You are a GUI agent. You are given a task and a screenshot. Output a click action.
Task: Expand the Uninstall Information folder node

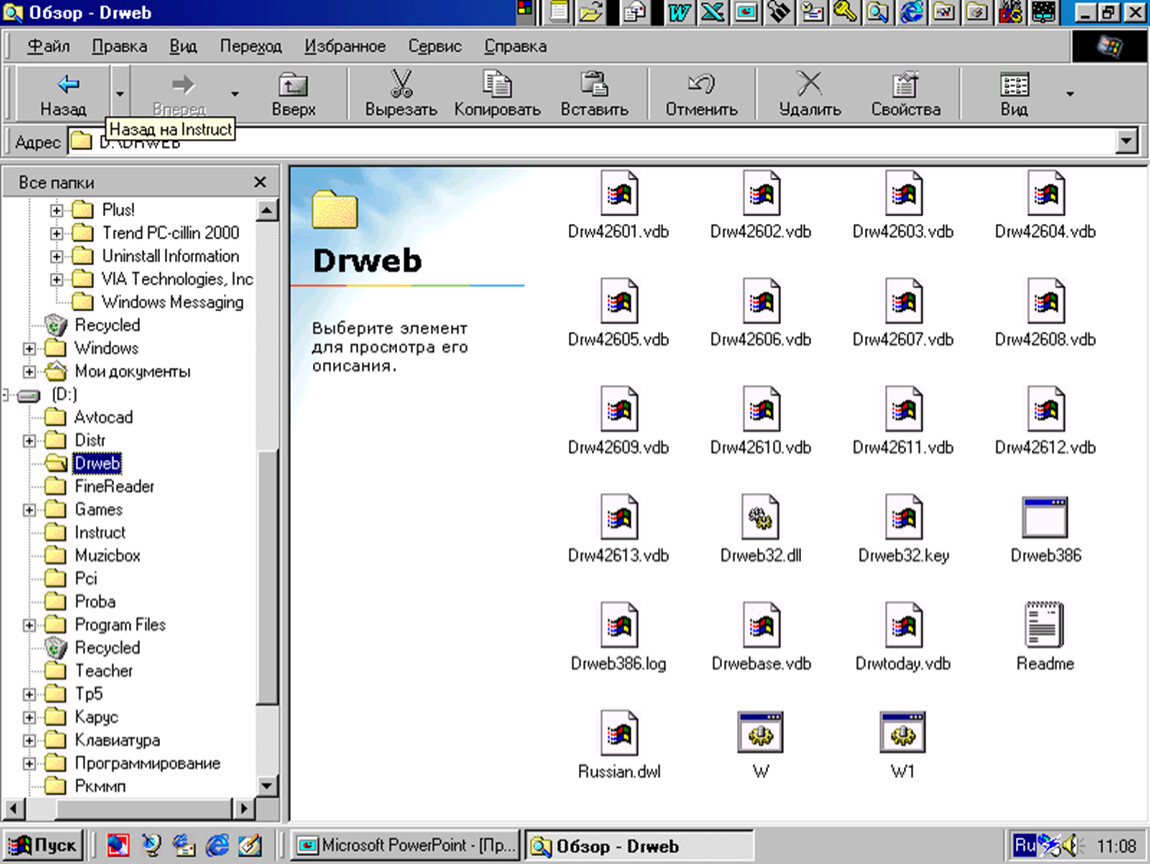click(x=56, y=257)
